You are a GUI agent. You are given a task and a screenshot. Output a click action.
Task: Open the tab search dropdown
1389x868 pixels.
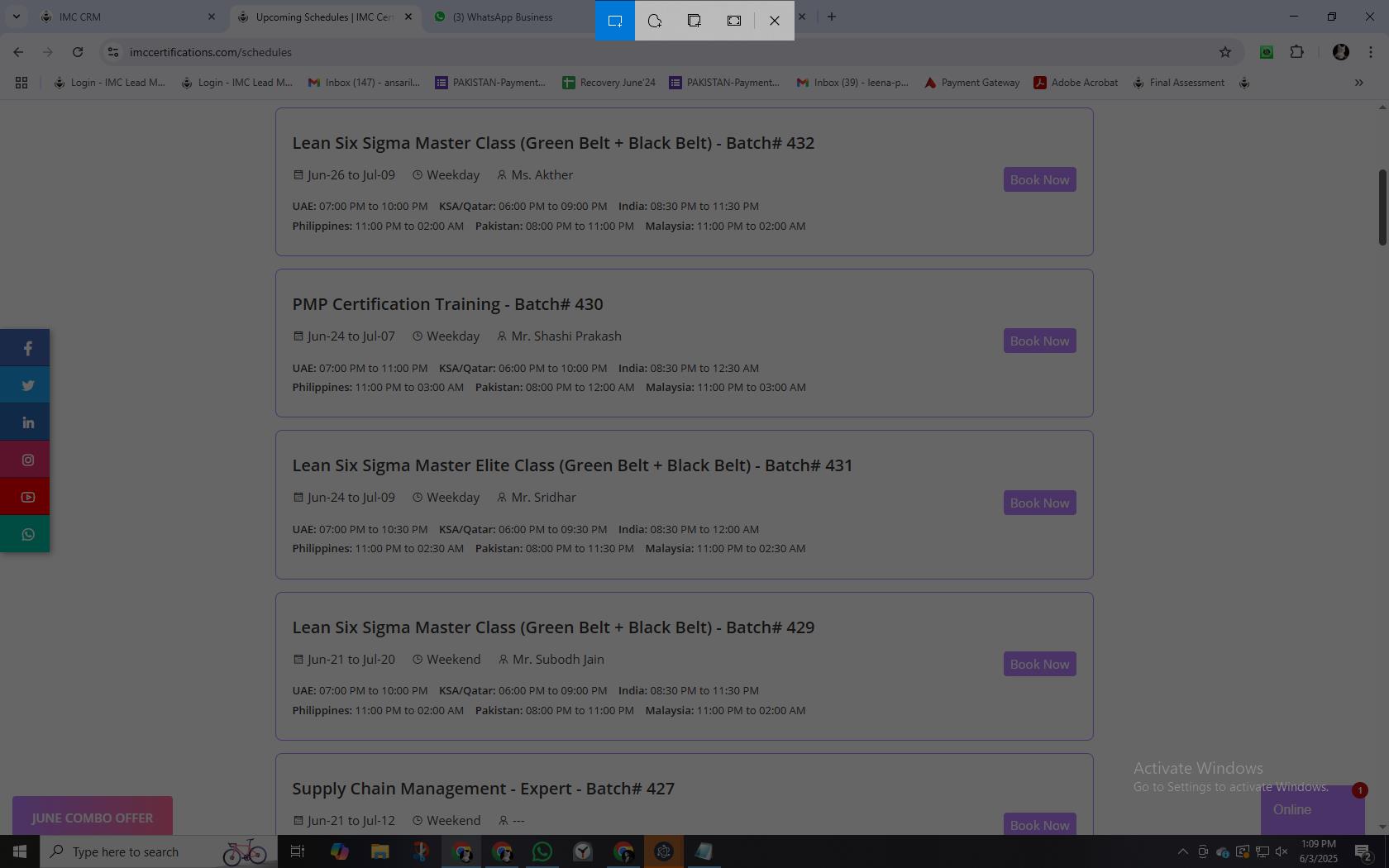point(17,17)
